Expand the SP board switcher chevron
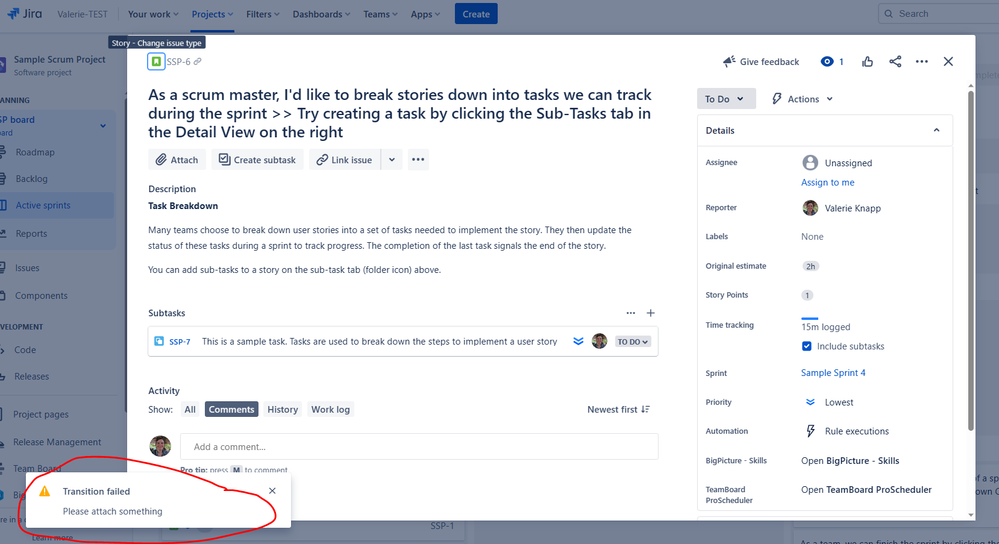The height and width of the screenshot is (544, 999). pyautogui.click(x=103, y=125)
